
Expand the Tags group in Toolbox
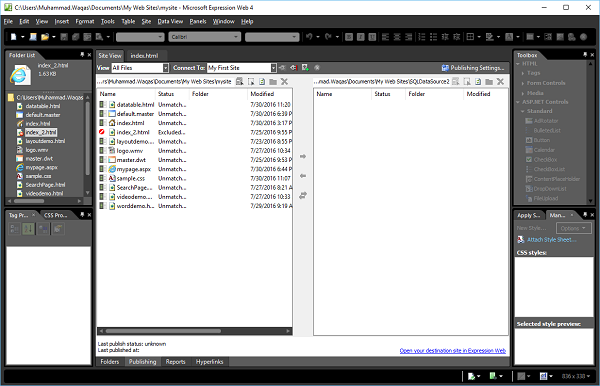523,73
